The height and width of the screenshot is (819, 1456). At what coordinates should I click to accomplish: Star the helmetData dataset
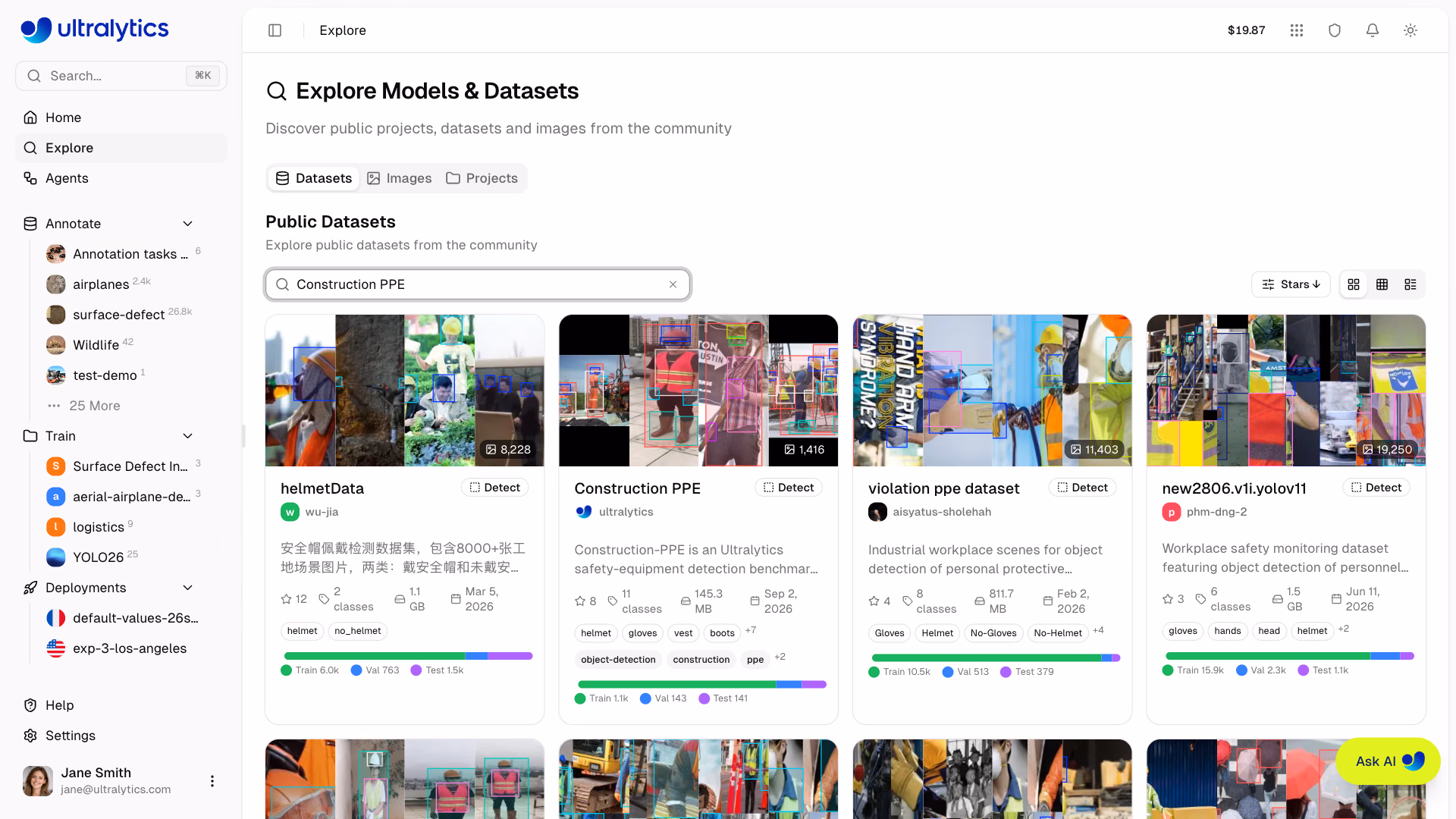(287, 599)
